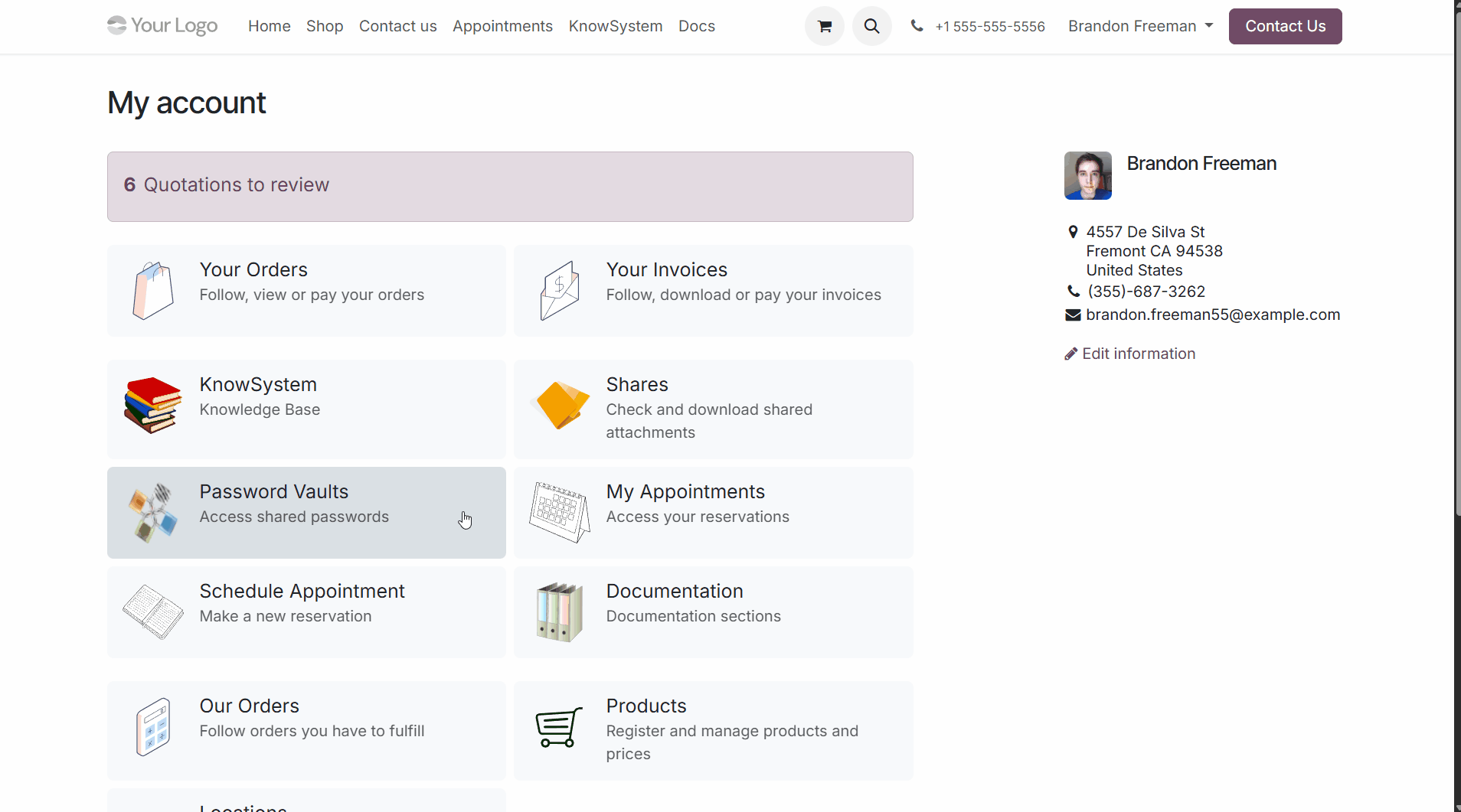Open the 6 Quotations to review banner
This screenshot has width=1461, height=812.
(510, 186)
